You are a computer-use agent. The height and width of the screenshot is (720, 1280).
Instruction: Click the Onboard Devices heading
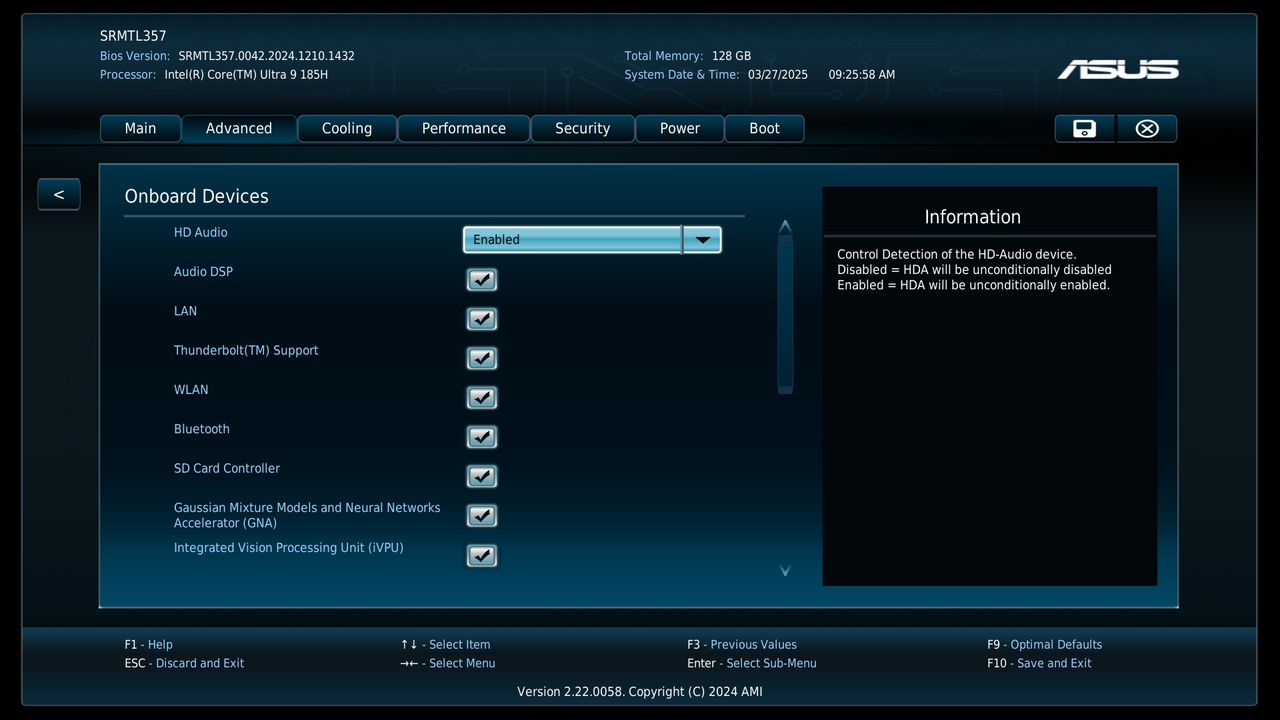(197, 196)
